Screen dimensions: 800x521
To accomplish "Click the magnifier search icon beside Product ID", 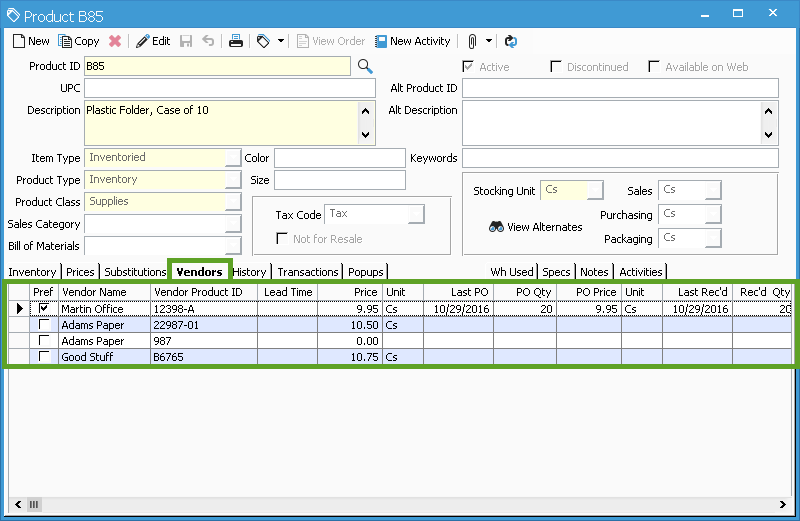I will coord(365,66).
